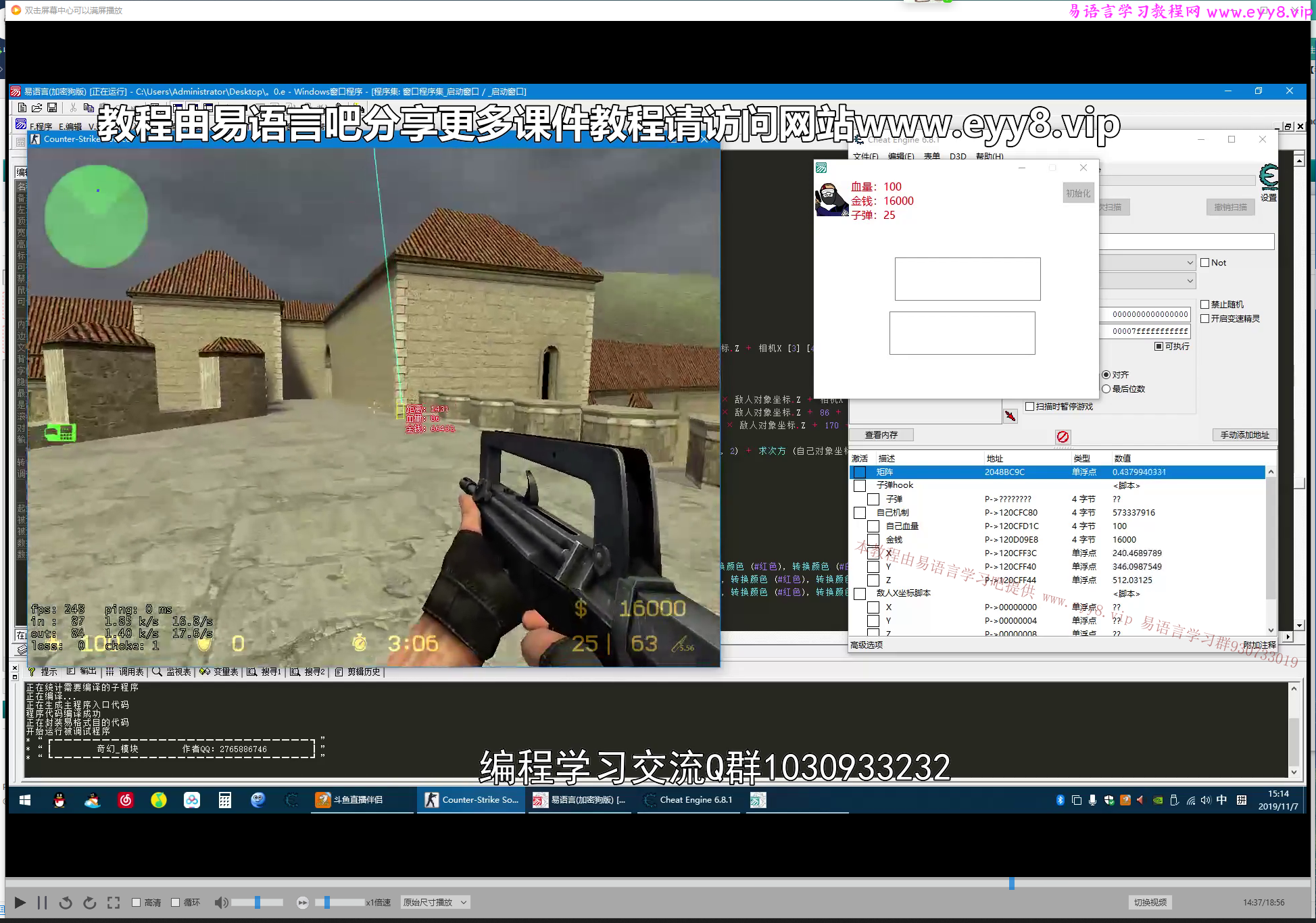Mute the video with speaker icon
The image size is (1316, 923).
(221, 903)
